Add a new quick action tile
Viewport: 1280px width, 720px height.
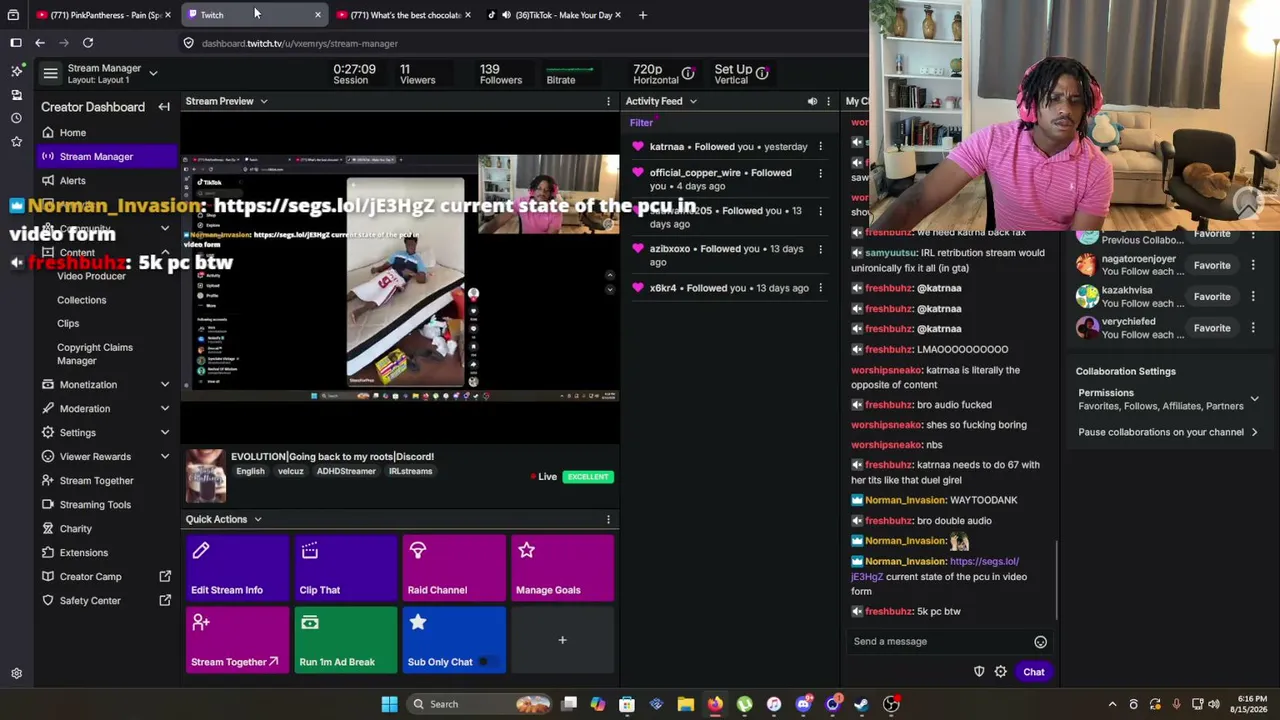click(x=563, y=641)
